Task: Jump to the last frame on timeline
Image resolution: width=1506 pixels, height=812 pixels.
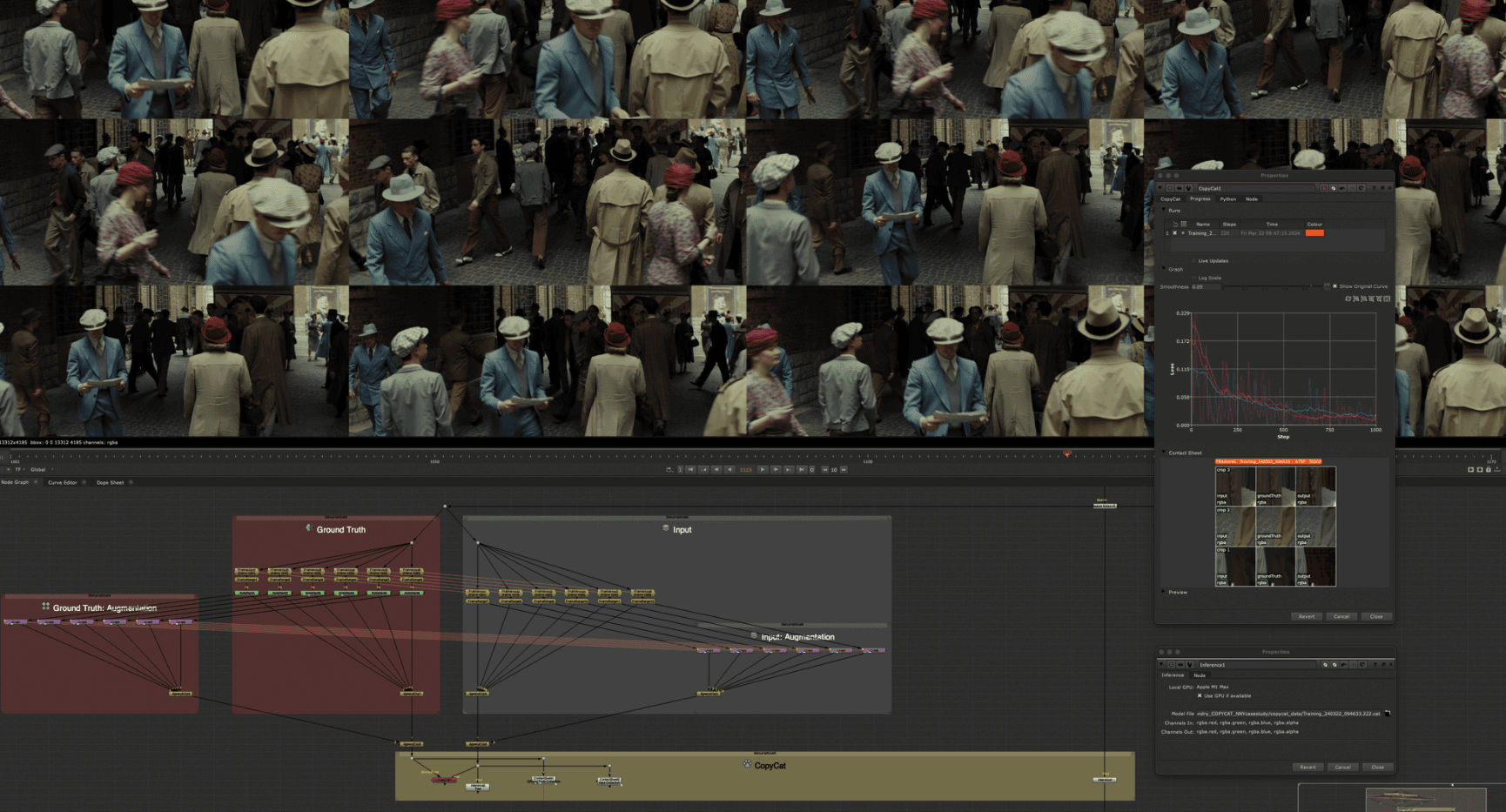Action: 802,469
